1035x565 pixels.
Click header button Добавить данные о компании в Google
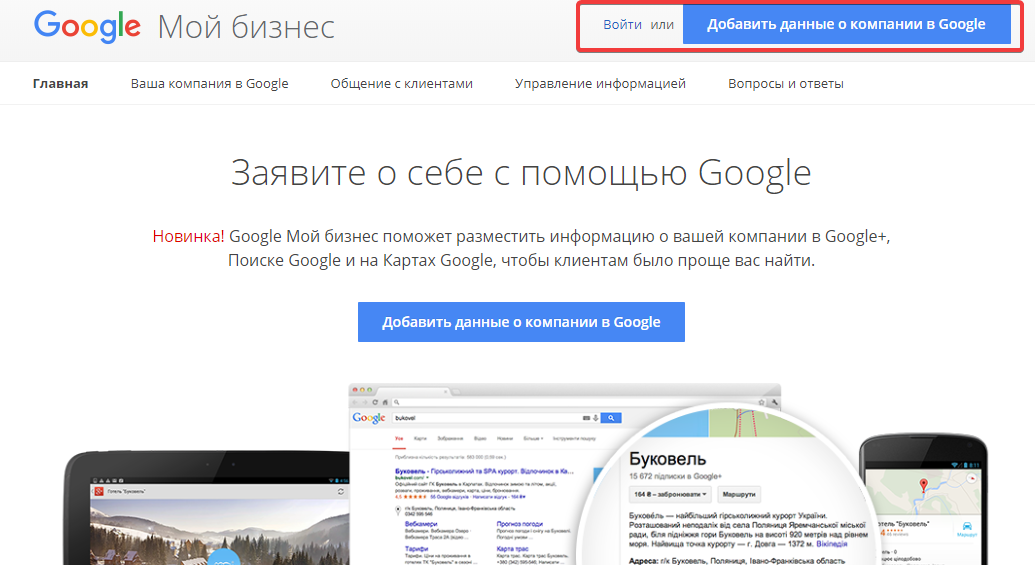[x=846, y=24]
